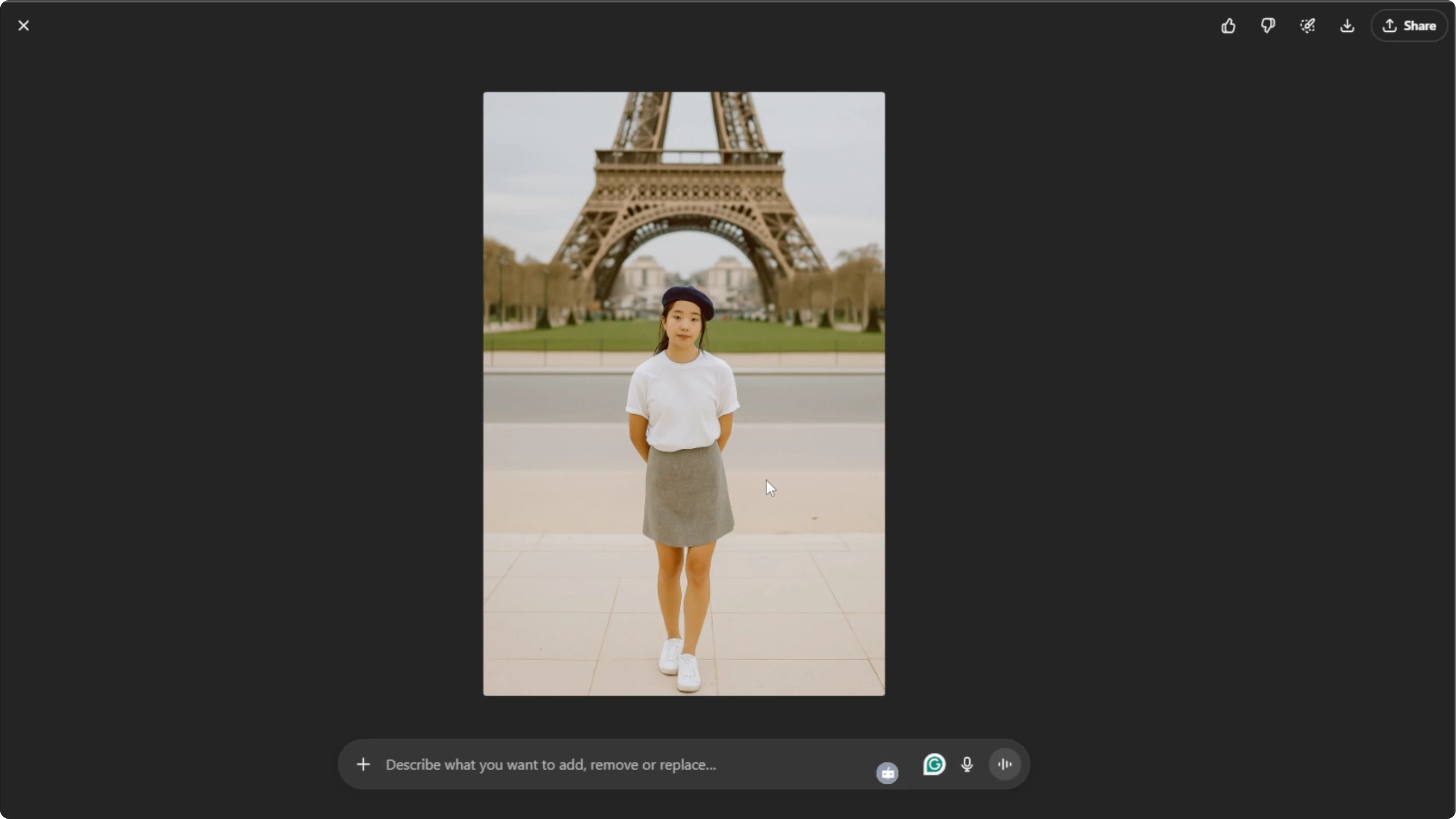
Task: Download the generated image
Action: point(1347,25)
